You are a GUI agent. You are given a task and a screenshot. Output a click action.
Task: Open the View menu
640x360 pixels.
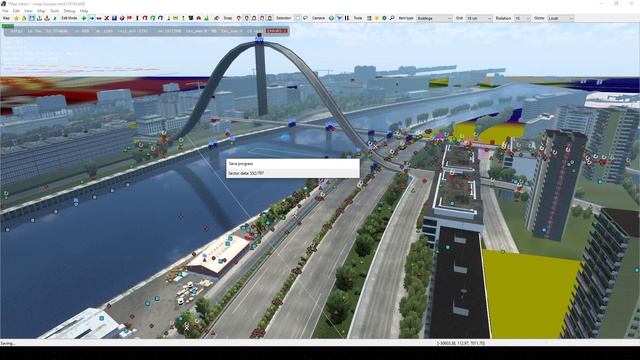point(28,11)
